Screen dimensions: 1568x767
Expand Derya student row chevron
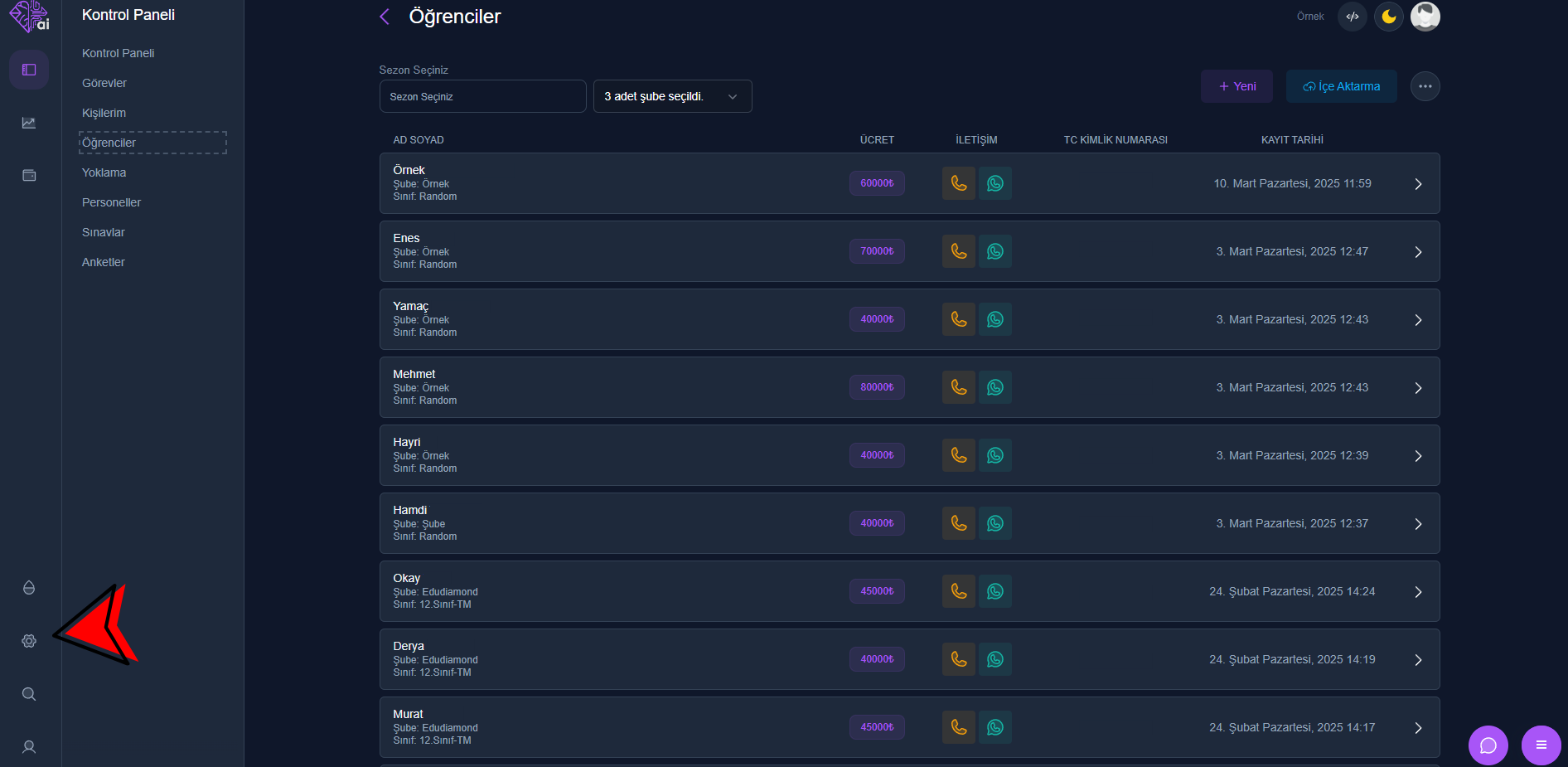(x=1418, y=660)
